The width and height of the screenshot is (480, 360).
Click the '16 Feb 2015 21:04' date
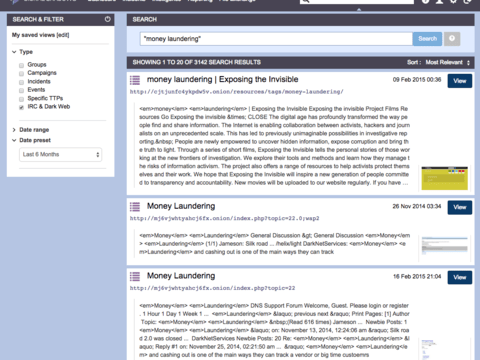pyautogui.click(x=417, y=276)
